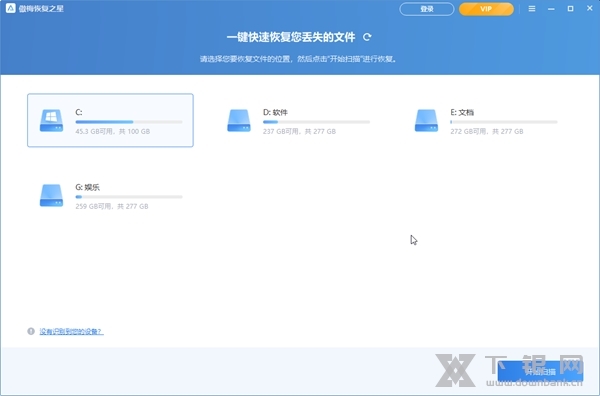Click the 'E: 文档' drive label
600x396 pixels.
click(x=462, y=112)
